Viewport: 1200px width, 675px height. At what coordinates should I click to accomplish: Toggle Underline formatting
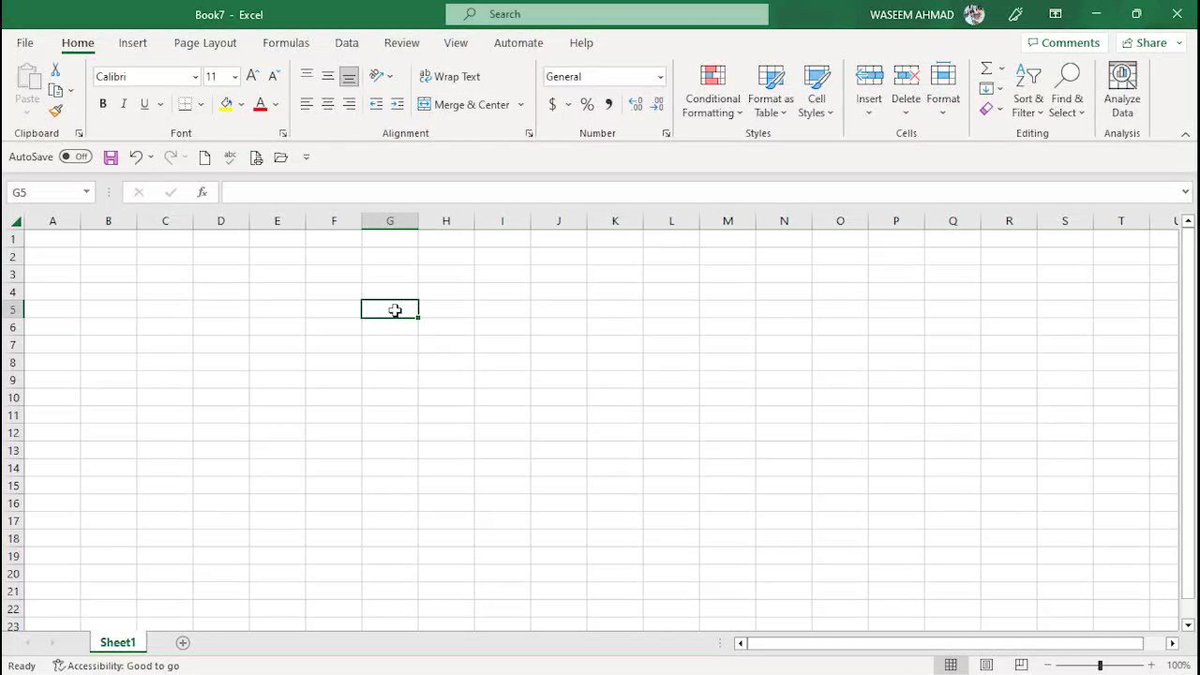145,104
